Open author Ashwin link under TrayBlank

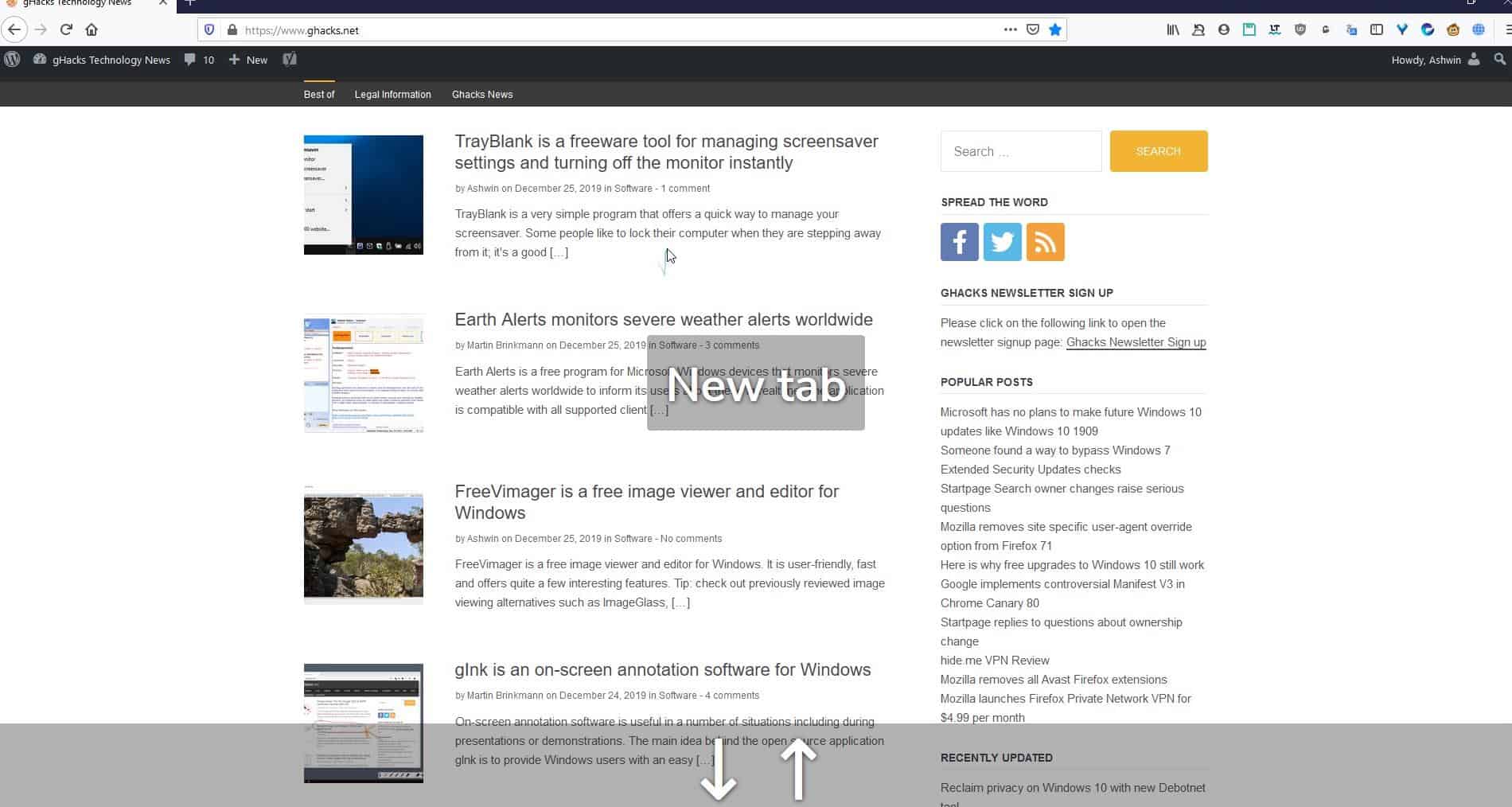482,189
